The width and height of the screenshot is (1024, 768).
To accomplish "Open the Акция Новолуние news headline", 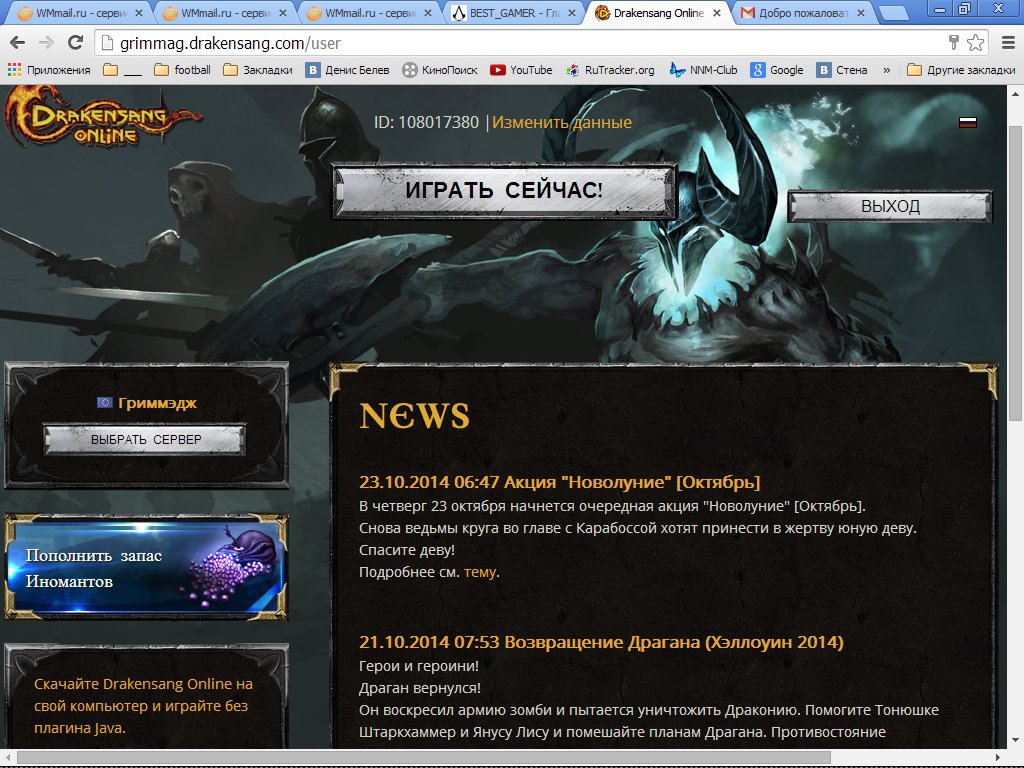I will [560, 482].
